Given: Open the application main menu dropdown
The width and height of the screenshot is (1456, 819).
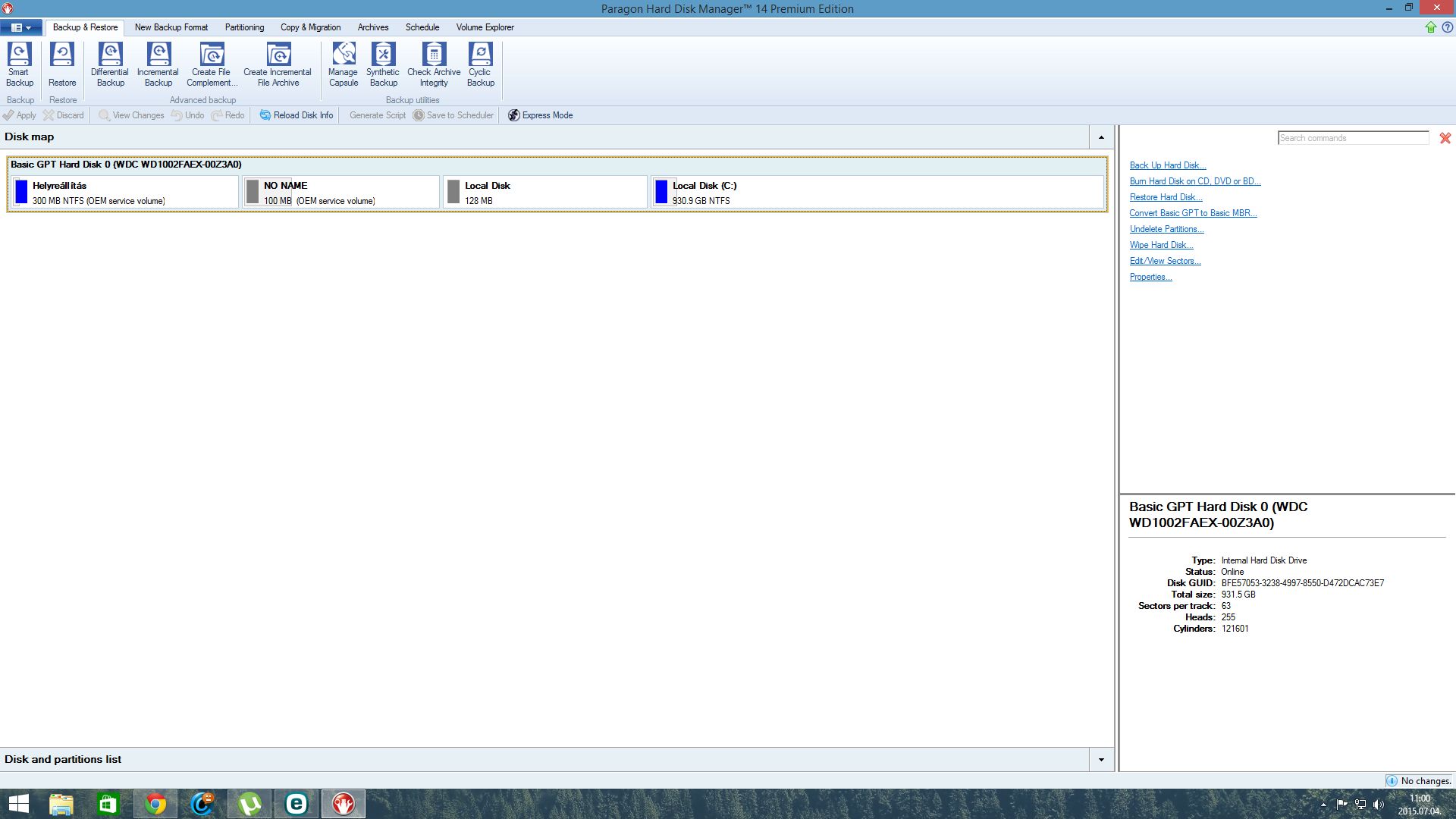Looking at the screenshot, I should point(21,27).
